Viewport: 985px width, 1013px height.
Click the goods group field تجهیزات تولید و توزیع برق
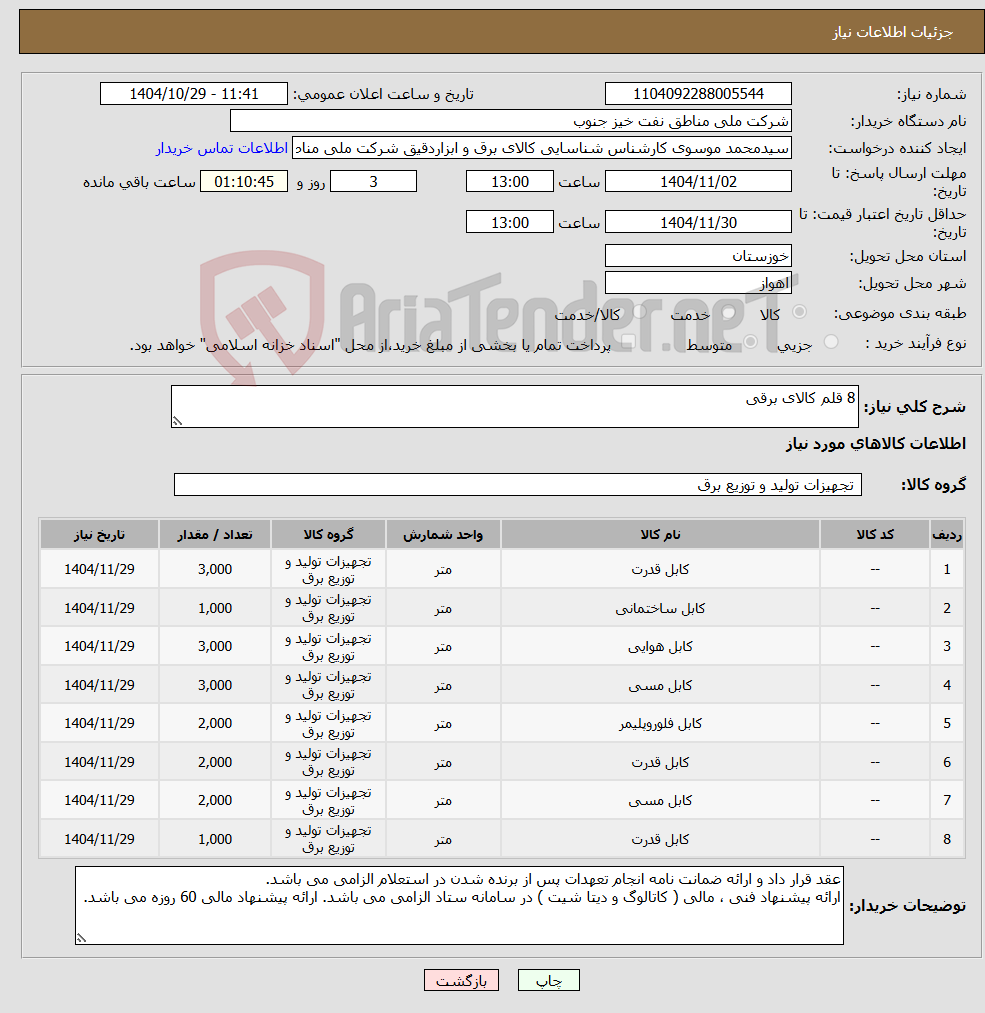pyautogui.click(x=517, y=485)
